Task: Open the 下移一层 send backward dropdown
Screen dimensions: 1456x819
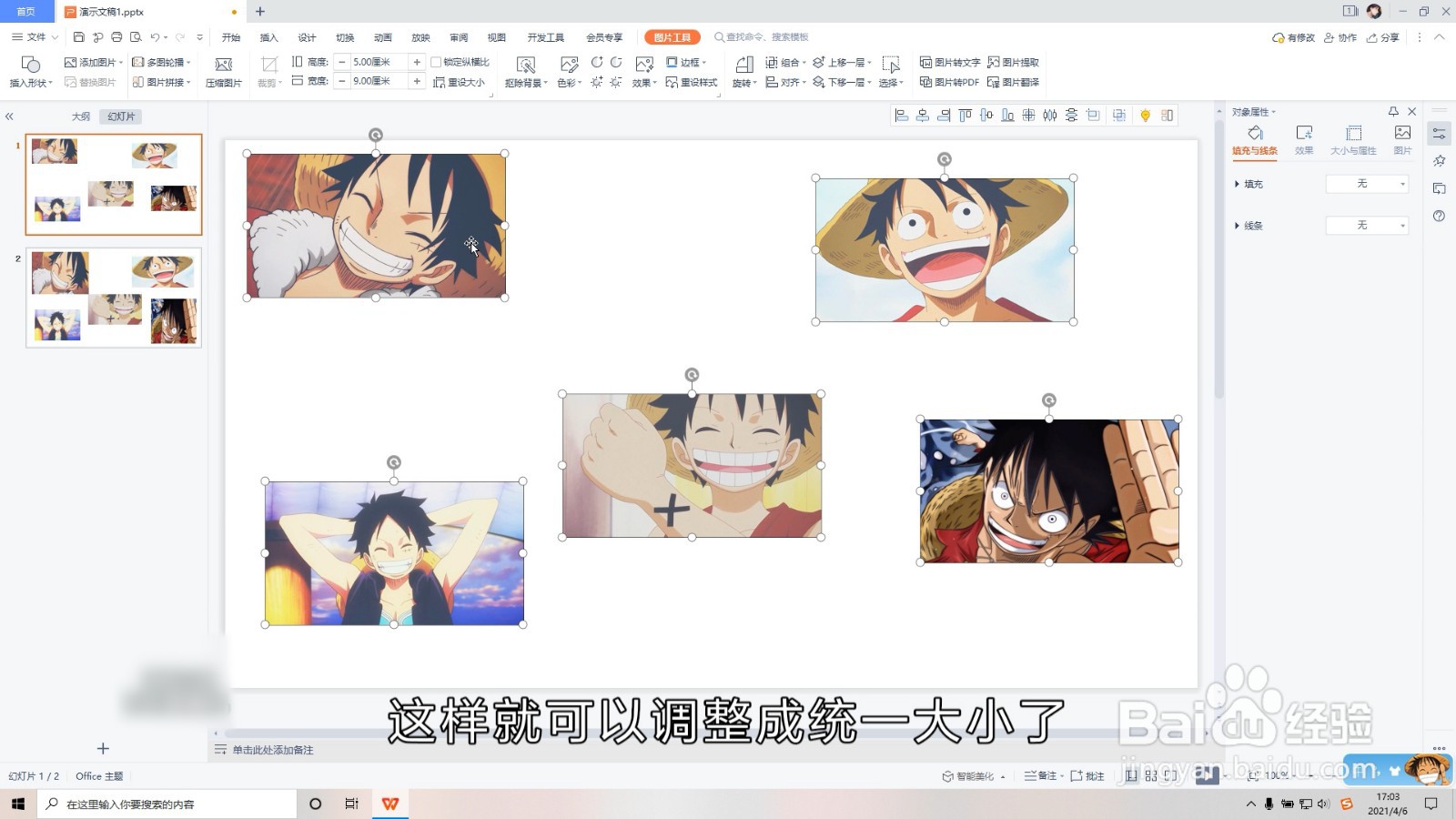Action: 843,82
